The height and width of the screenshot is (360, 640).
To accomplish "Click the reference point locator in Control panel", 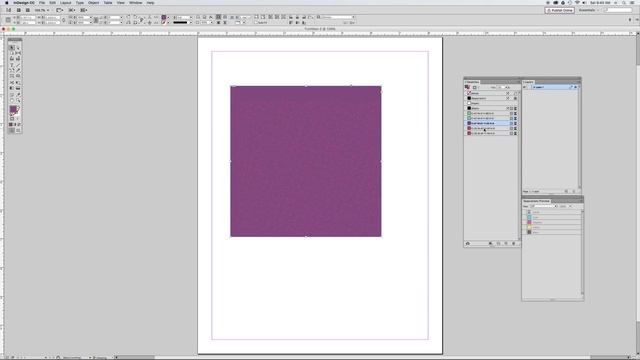I will (x=8, y=20).
